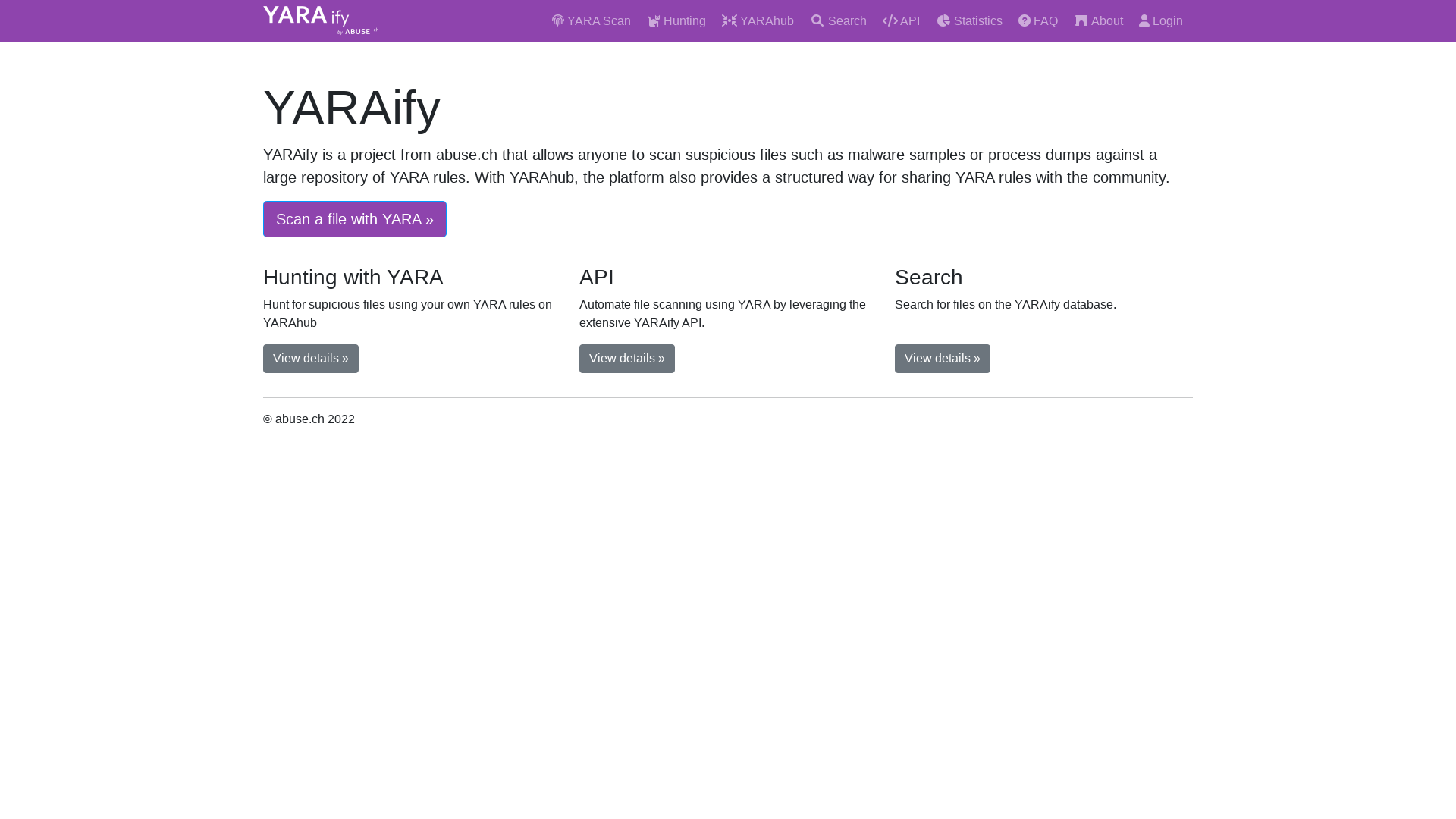Image resolution: width=1456 pixels, height=819 pixels.
Task: Click the API section heading
Action: tap(597, 278)
